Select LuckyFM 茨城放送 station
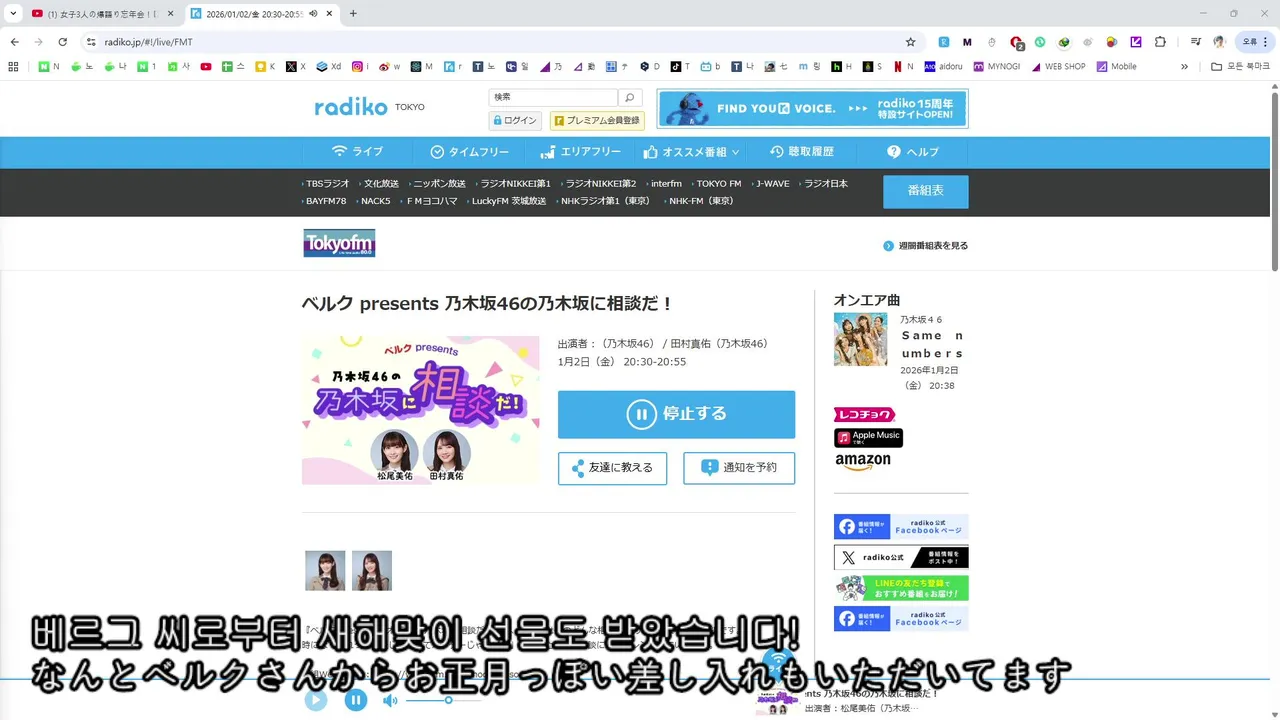Viewport: 1280px width, 720px height. coord(507,201)
